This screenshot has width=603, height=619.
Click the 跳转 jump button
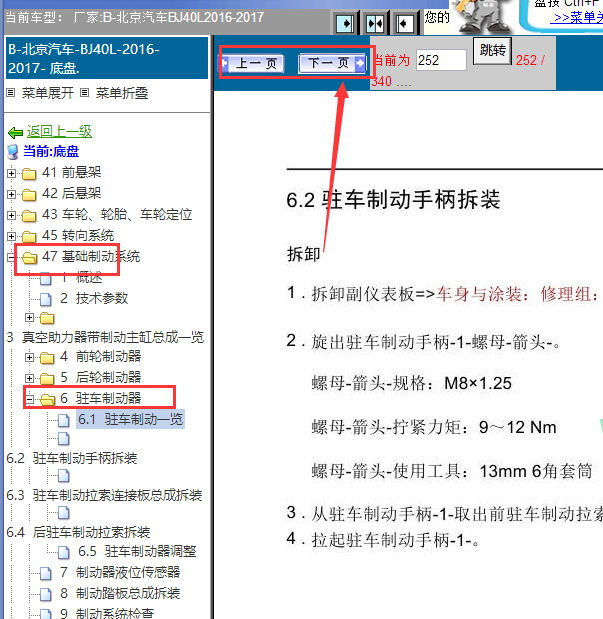tap(492, 51)
